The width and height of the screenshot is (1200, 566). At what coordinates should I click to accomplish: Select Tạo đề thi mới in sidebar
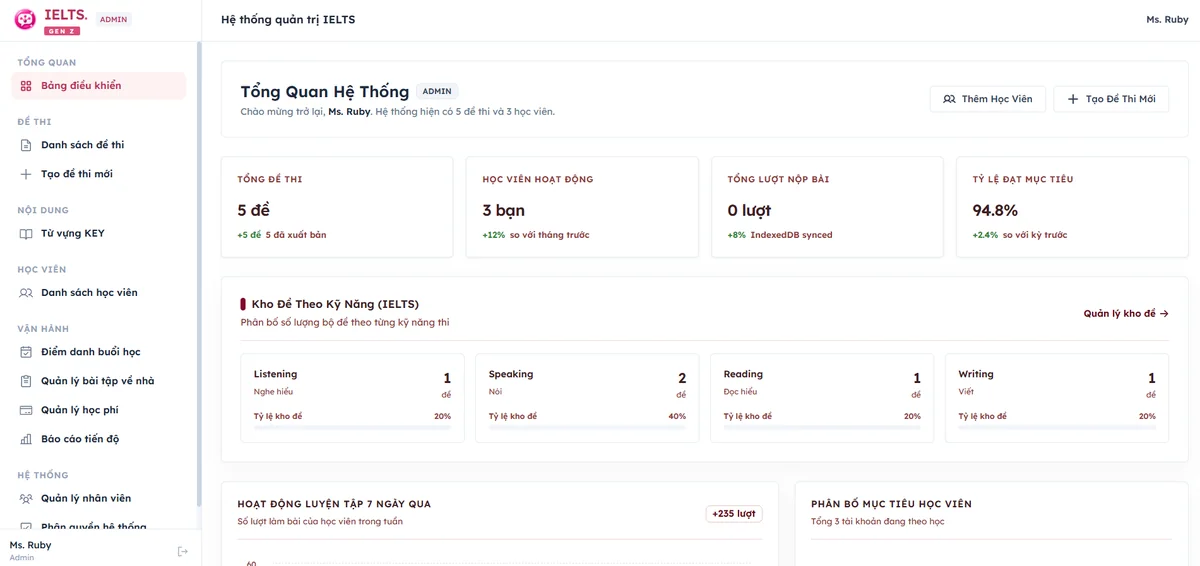pyautogui.click(x=99, y=174)
